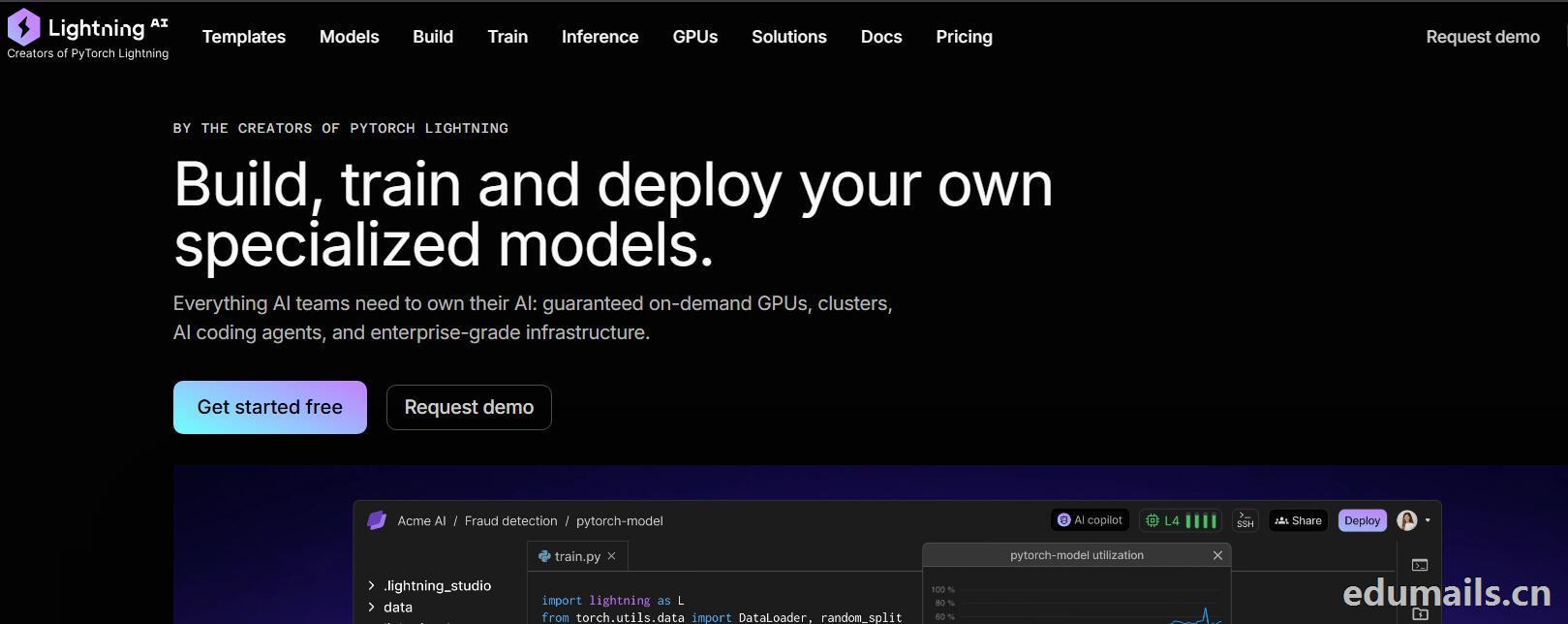Open the Templates menu
The image size is (1568, 624).
[x=244, y=37]
